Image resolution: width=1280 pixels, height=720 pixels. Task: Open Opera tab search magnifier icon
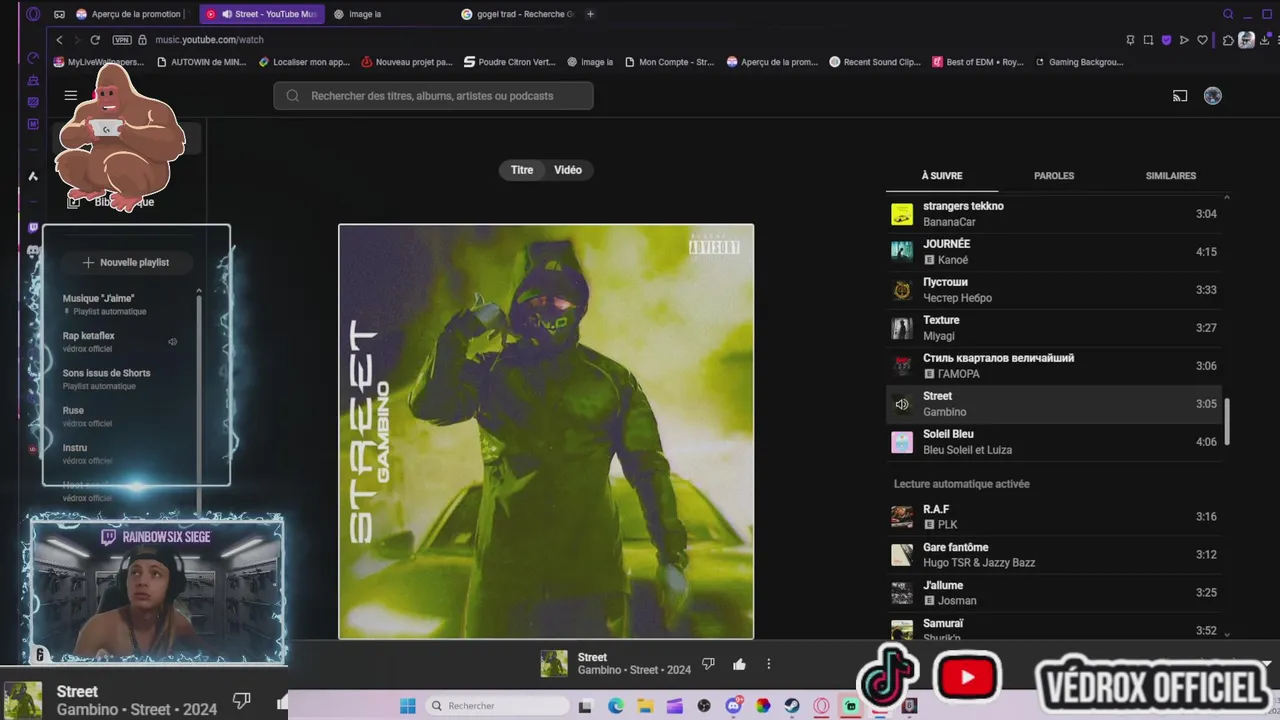point(1228,14)
